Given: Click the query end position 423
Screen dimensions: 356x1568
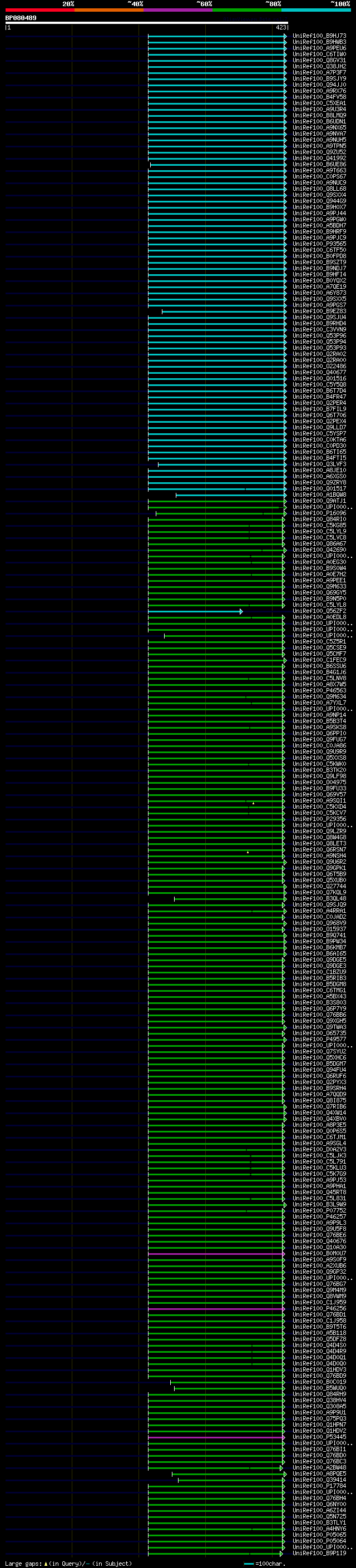Looking at the screenshot, I should click(280, 27).
